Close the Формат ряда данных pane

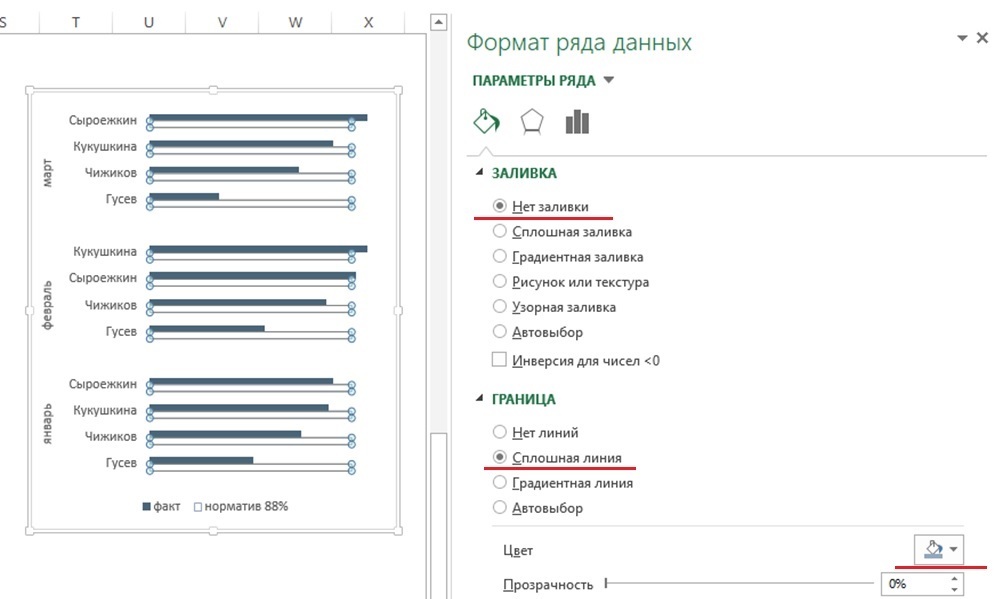tap(983, 38)
